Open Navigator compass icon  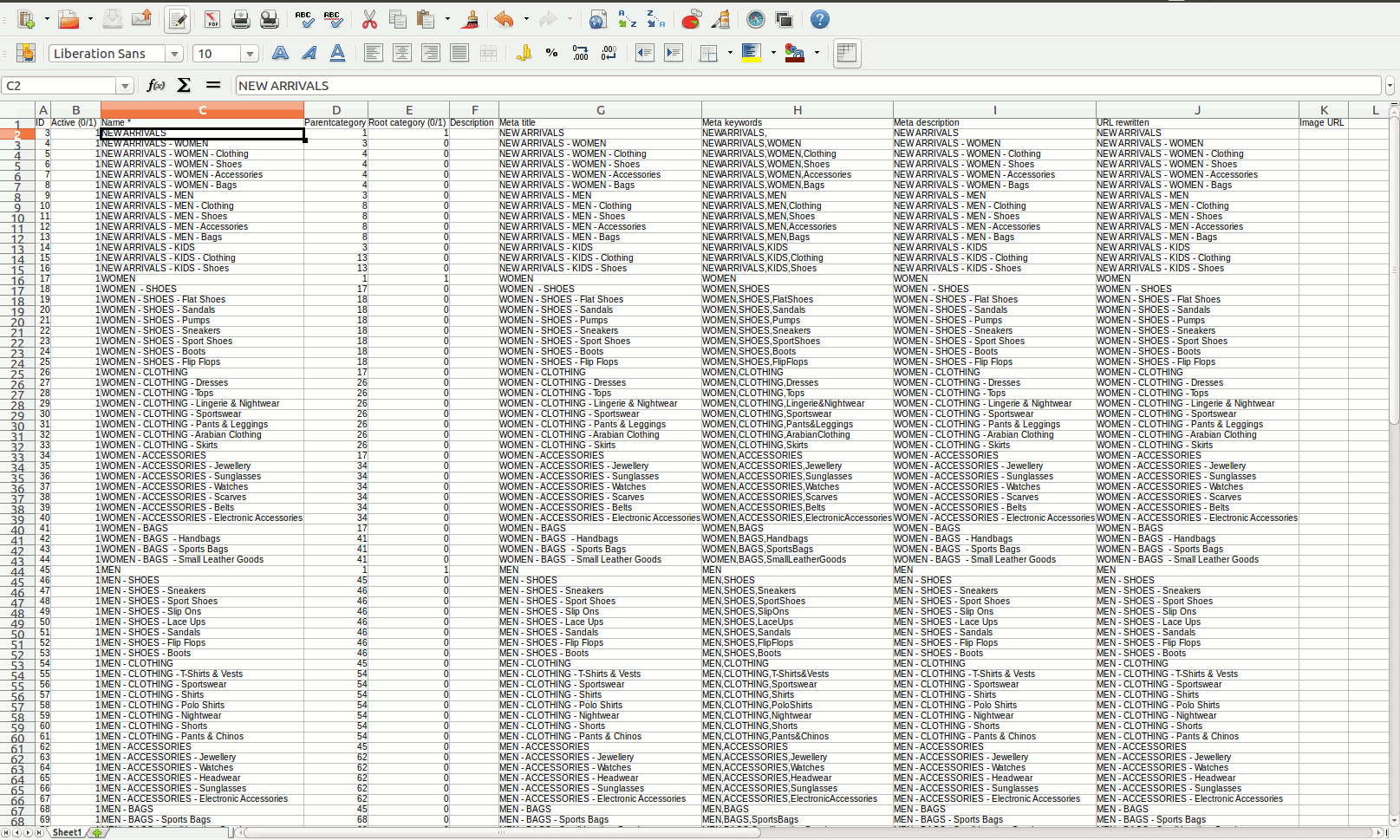756,19
